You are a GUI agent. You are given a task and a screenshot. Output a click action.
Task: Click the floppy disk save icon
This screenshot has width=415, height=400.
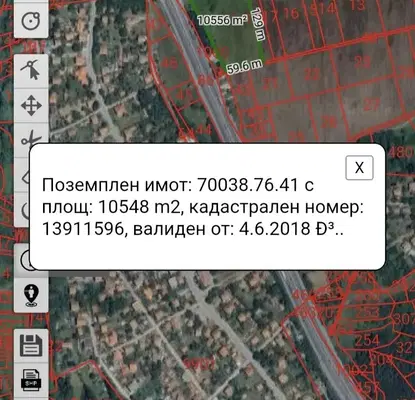coord(31,346)
